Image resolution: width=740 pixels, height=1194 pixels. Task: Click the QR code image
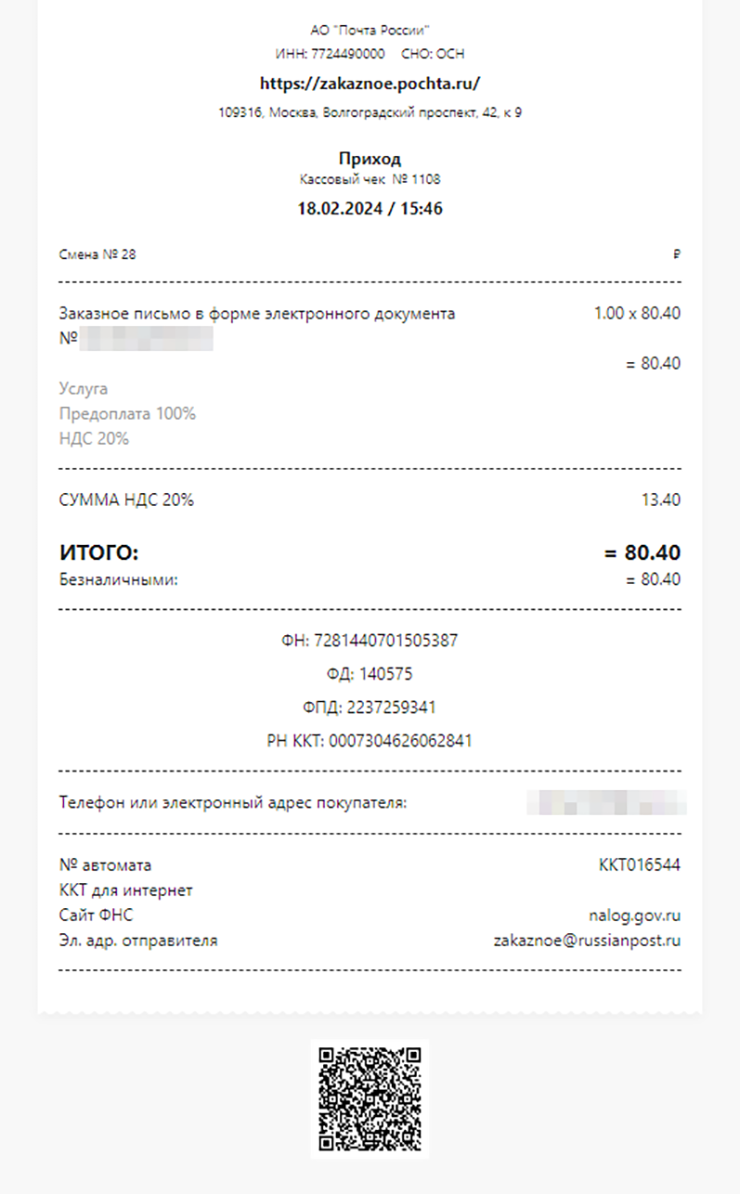tap(370, 1097)
